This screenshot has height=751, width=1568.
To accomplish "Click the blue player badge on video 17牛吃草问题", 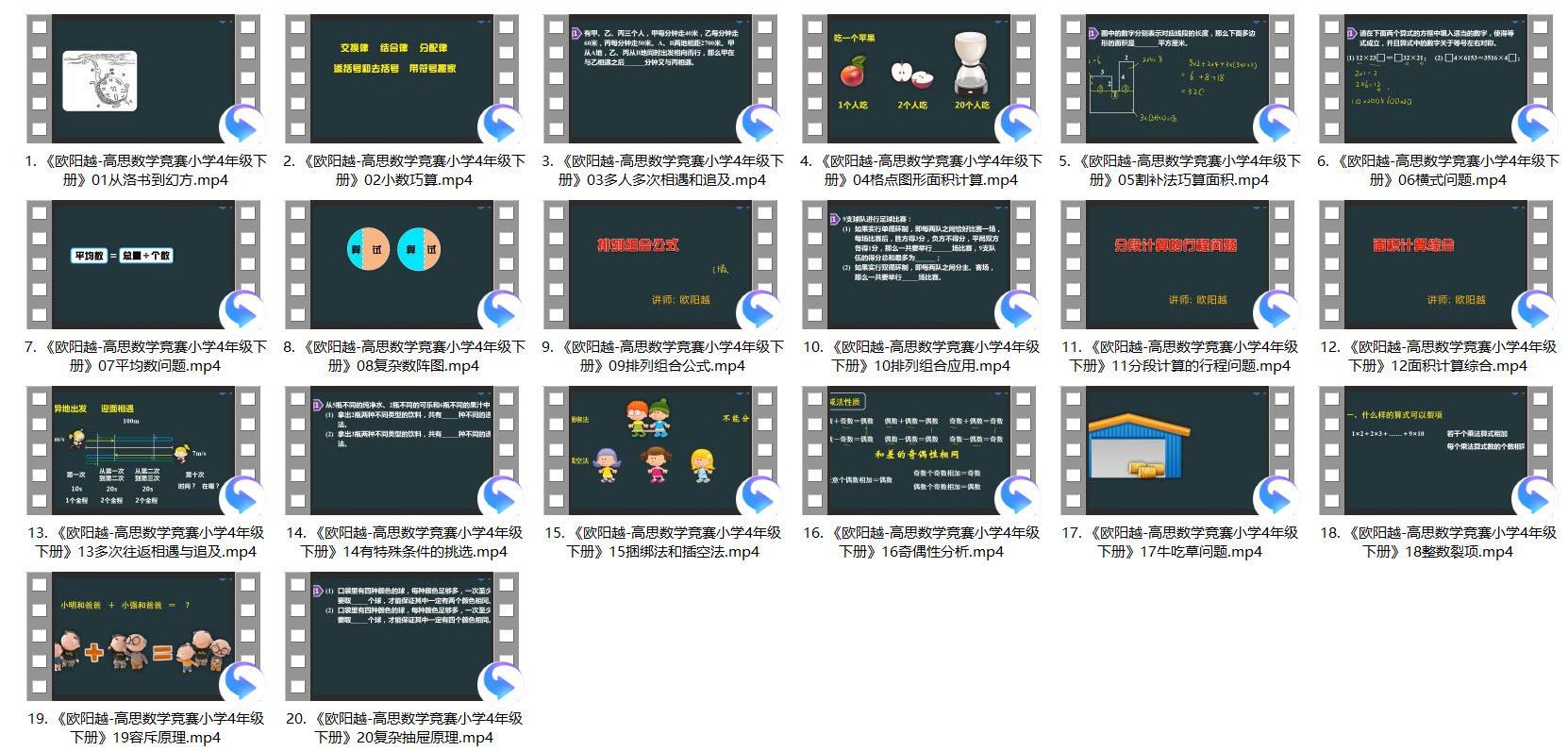I will click(x=1276, y=496).
